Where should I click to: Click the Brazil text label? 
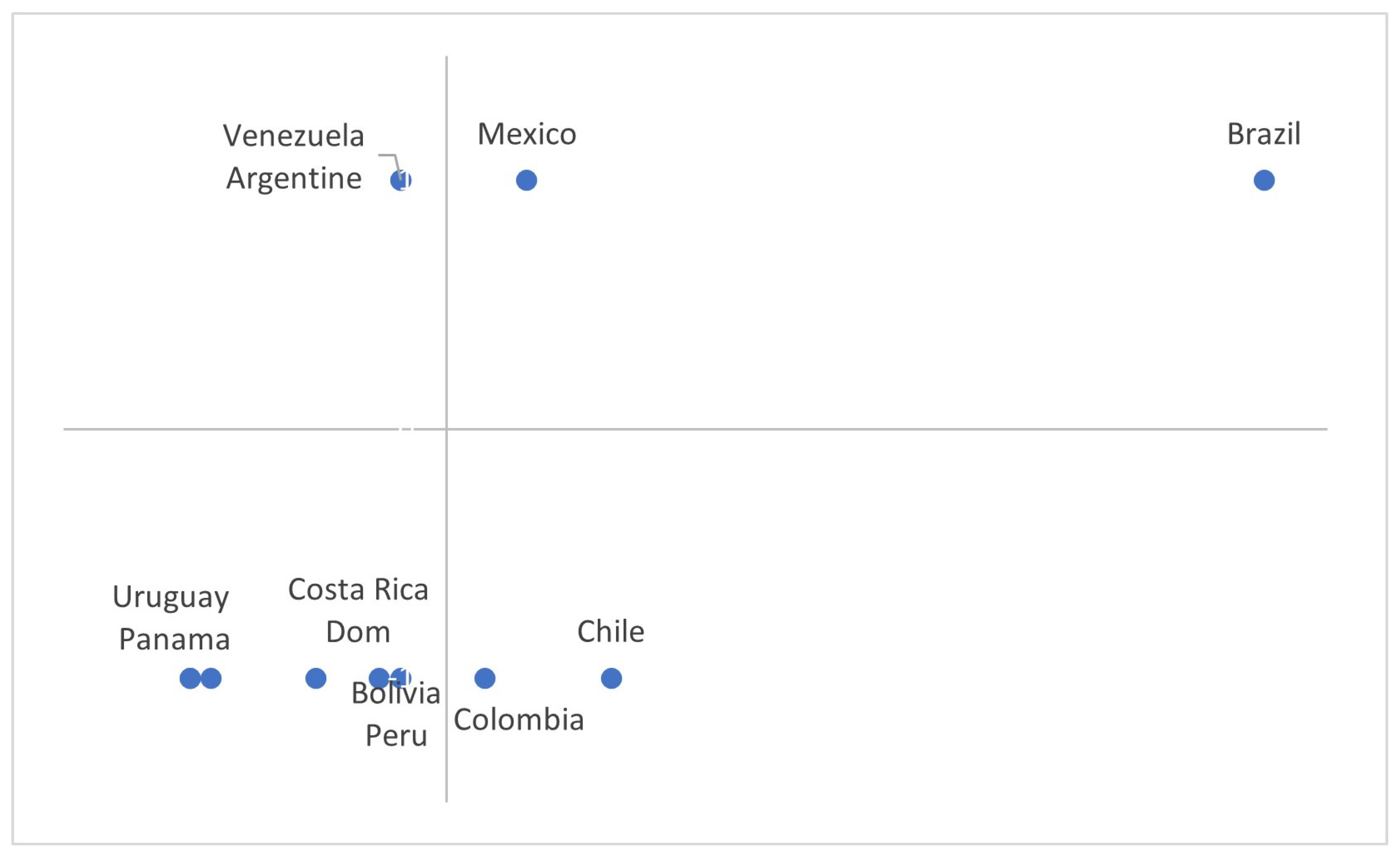pyautogui.click(x=1264, y=134)
